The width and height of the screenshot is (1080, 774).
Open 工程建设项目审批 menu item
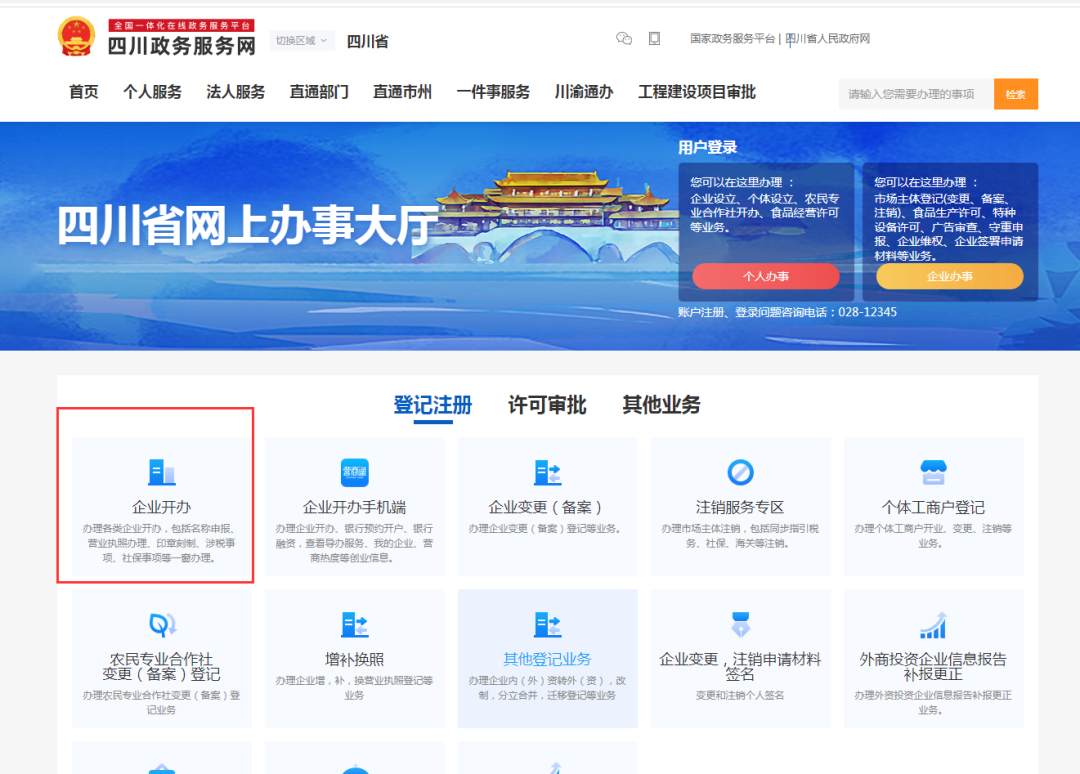coord(697,92)
